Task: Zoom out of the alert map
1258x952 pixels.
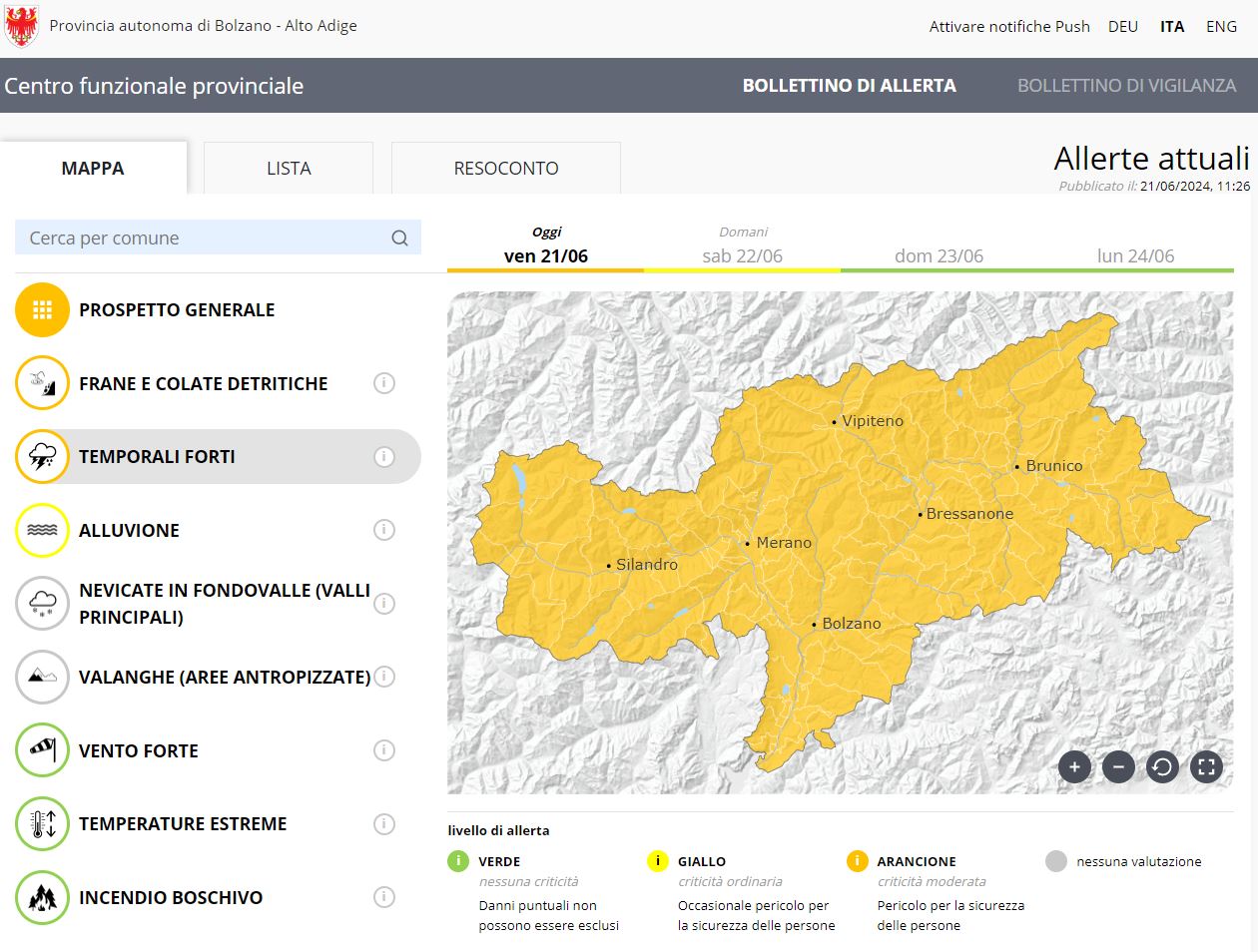Action: 1118,766
